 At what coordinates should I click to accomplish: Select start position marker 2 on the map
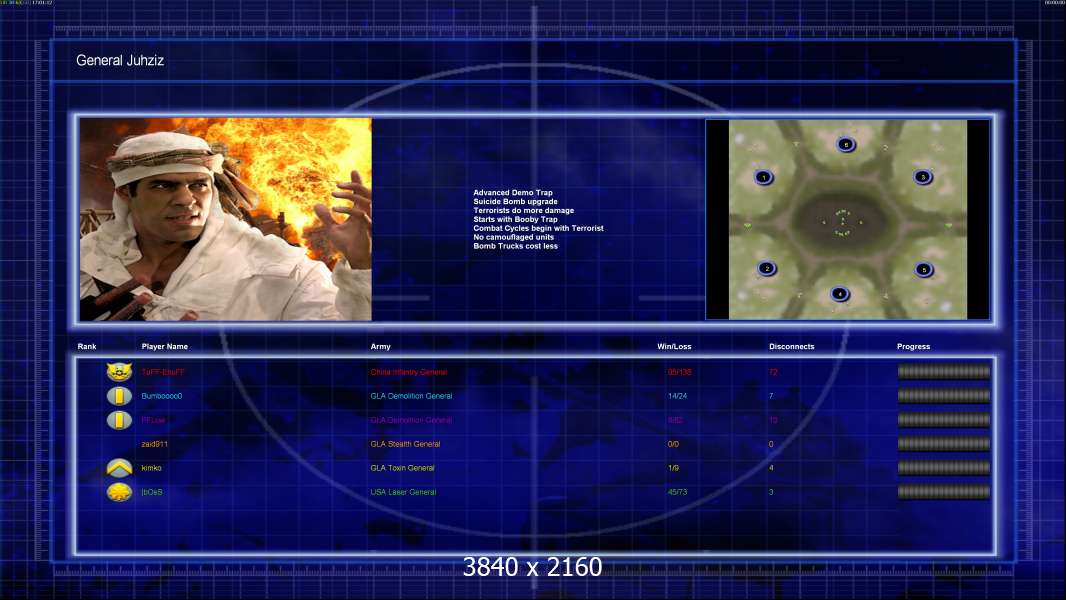[x=767, y=268]
